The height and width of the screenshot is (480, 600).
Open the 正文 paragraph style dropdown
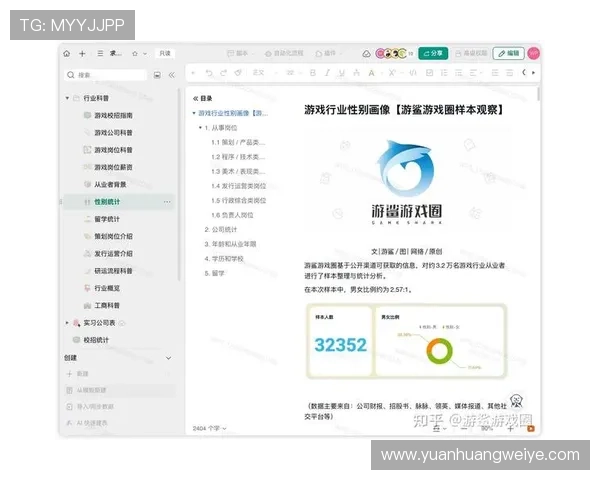pyautogui.click(x=264, y=73)
